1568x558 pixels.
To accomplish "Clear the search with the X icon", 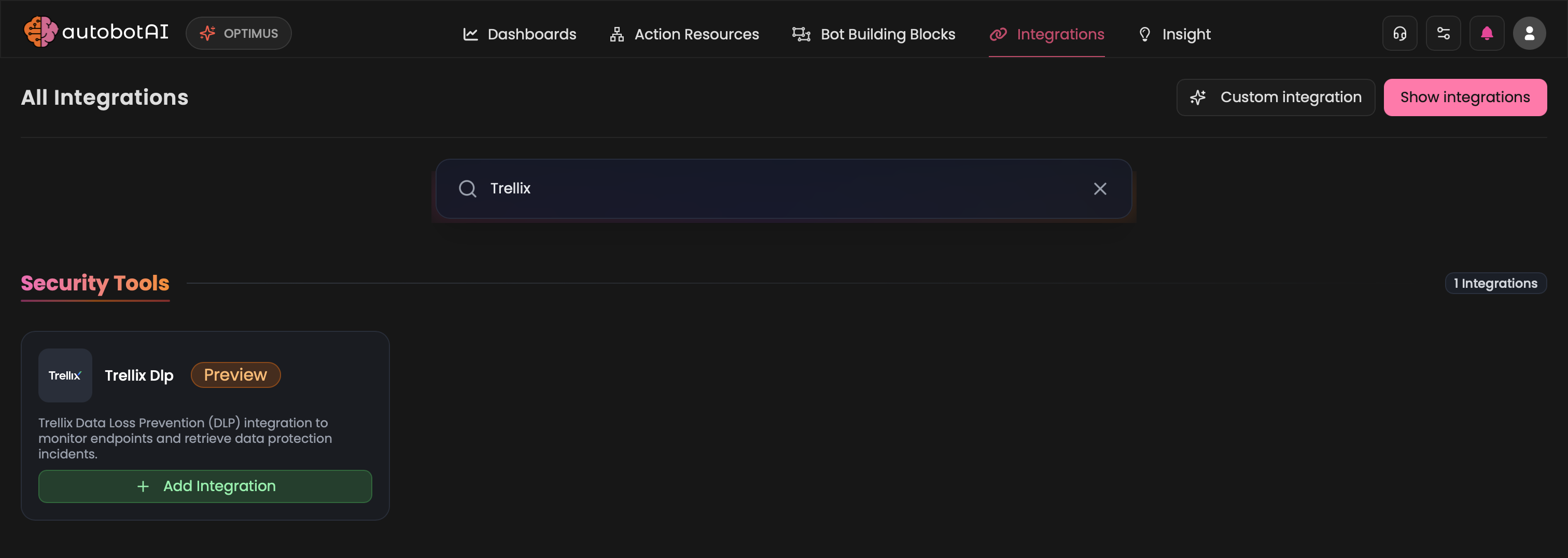I will point(1099,189).
